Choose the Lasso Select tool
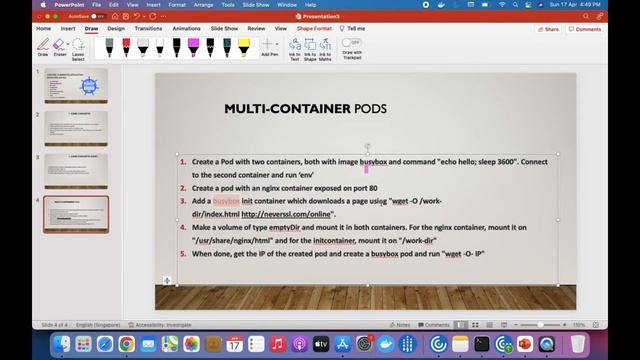The width and height of the screenshot is (640, 360). (78, 49)
